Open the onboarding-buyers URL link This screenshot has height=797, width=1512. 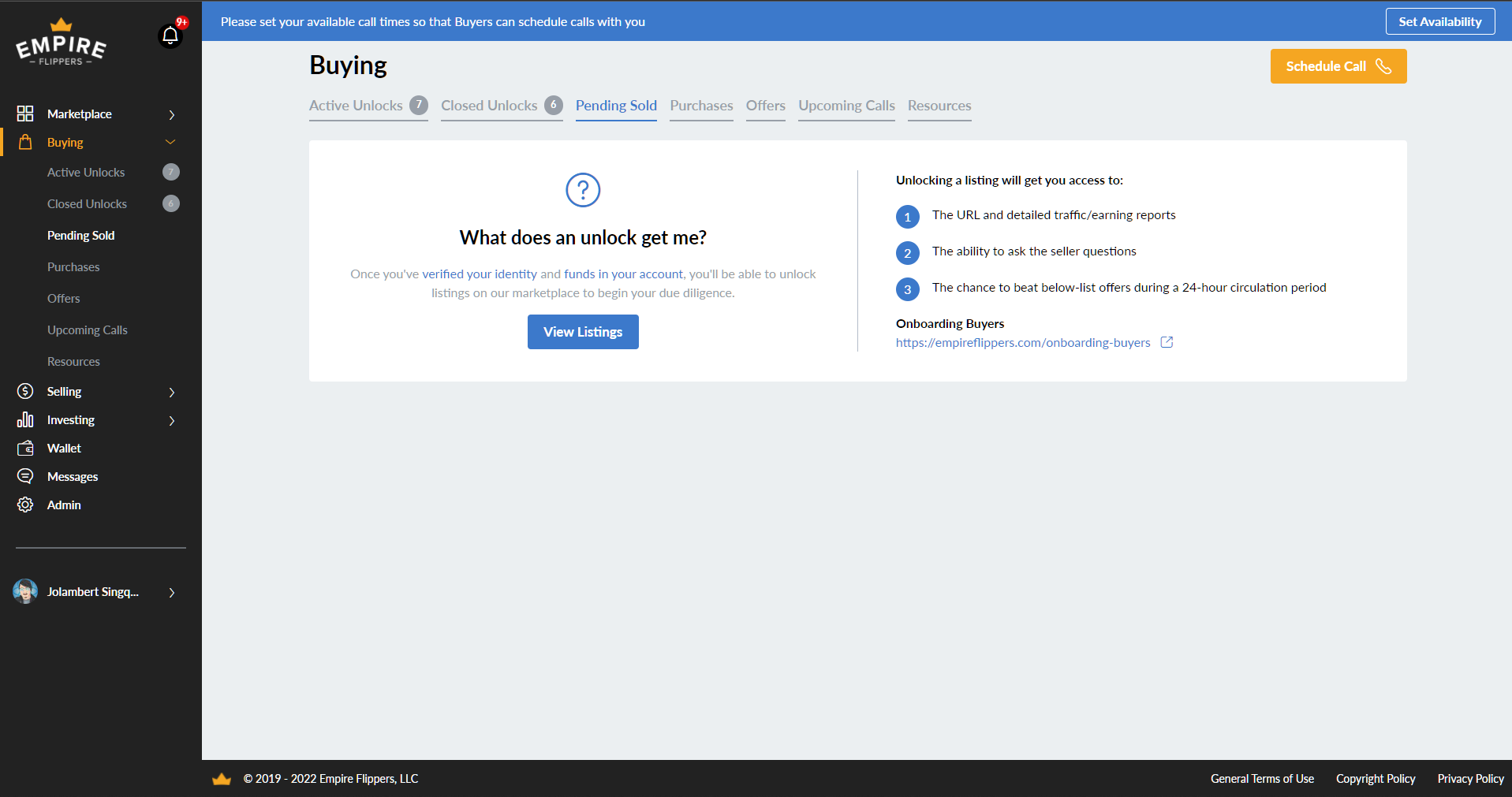tap(1023, 342)
